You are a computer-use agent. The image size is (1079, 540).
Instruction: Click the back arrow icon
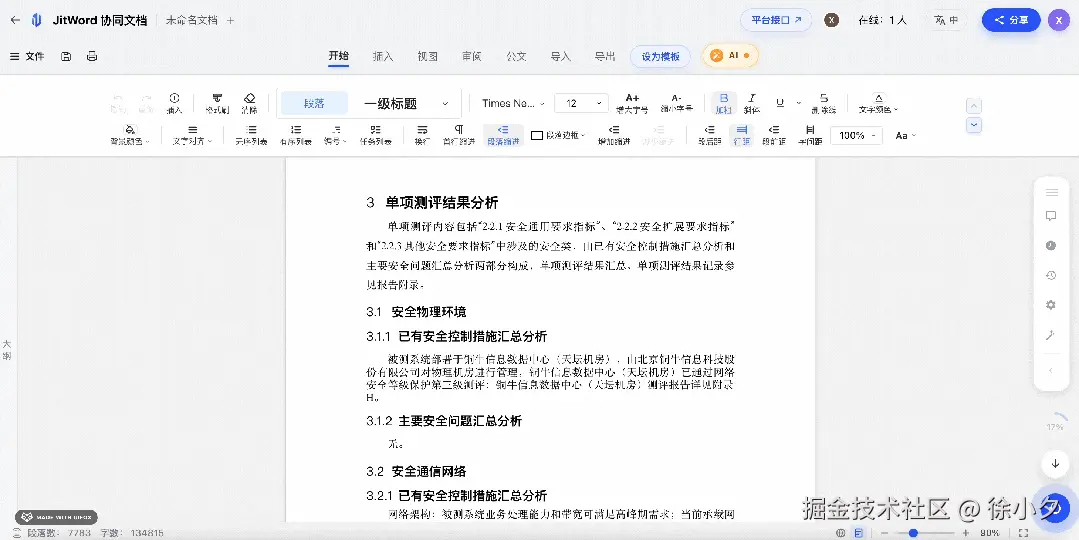(15, 20)
